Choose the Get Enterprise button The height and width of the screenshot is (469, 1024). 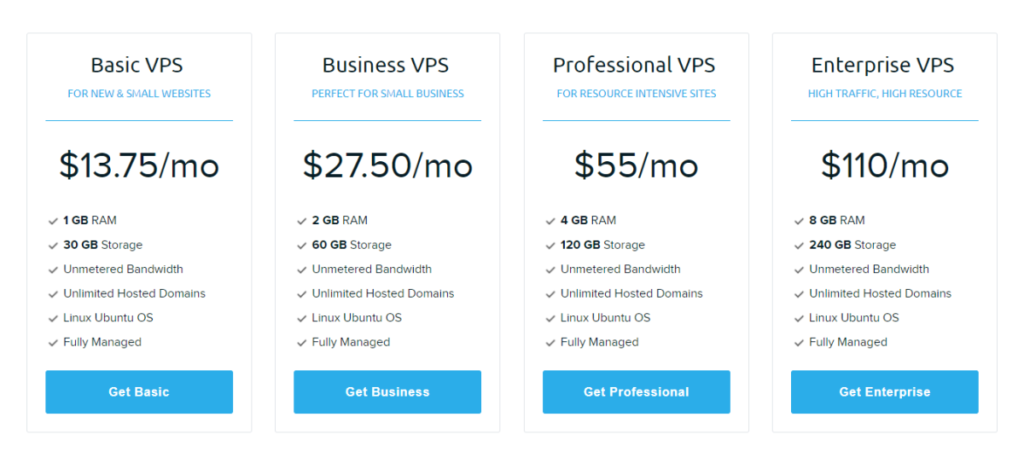(885, 392)
